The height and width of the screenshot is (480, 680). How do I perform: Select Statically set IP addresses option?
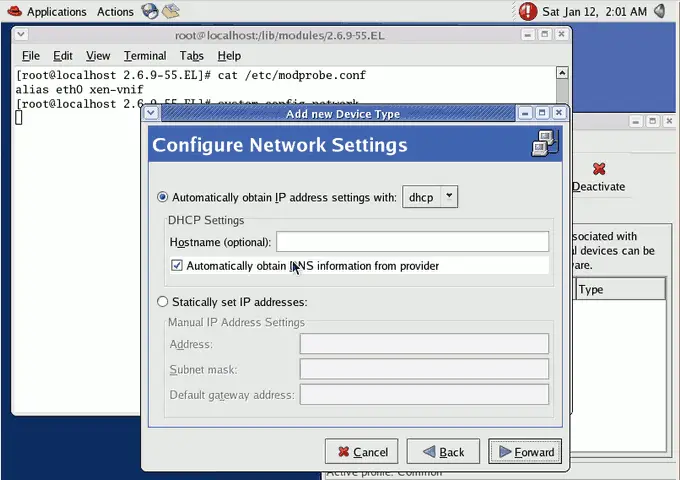click(x=163, y=302)
